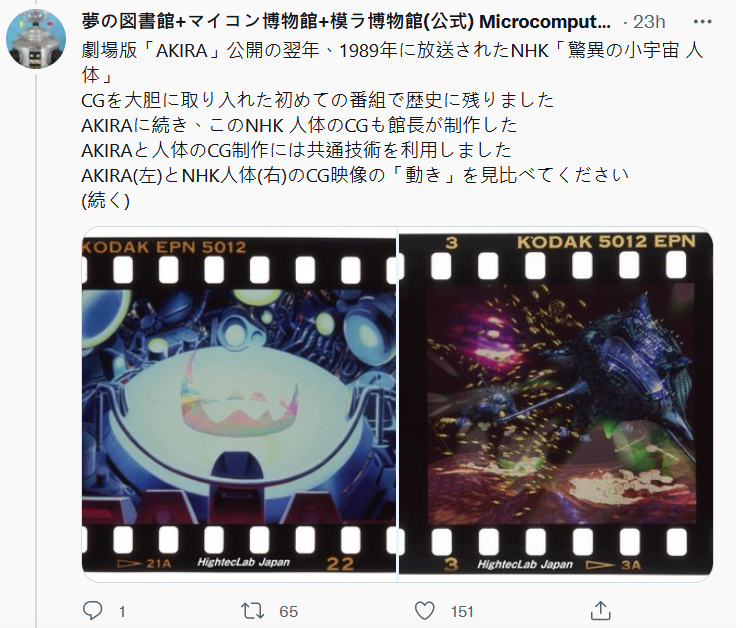Click the like count 151
This screenshot has width=743, height=628.
[462, 611]
